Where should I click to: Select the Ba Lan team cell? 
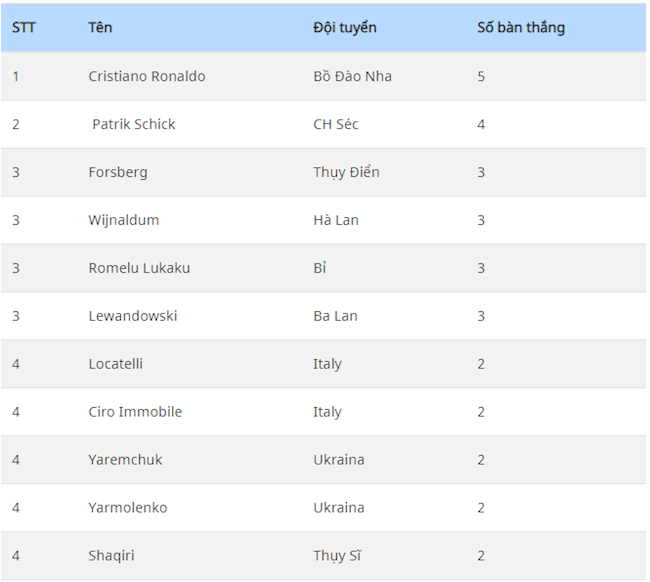335,316
